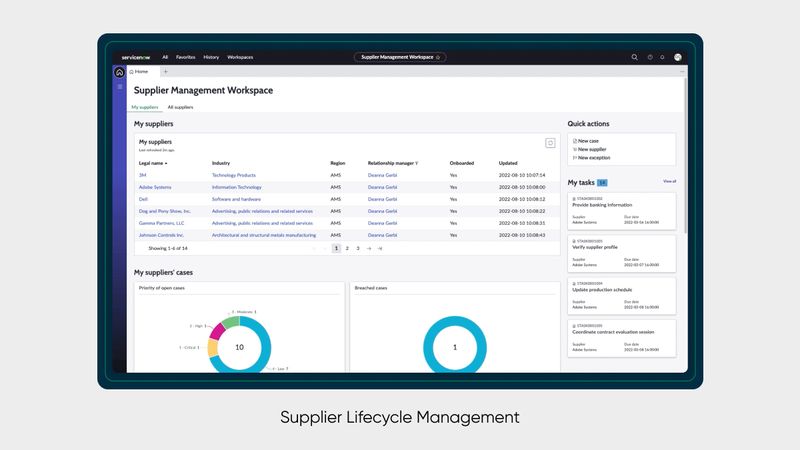This screenshot has height=450, width=800.
Task: Switch to the All suppliers tab
Action: (x=180, y=106)
